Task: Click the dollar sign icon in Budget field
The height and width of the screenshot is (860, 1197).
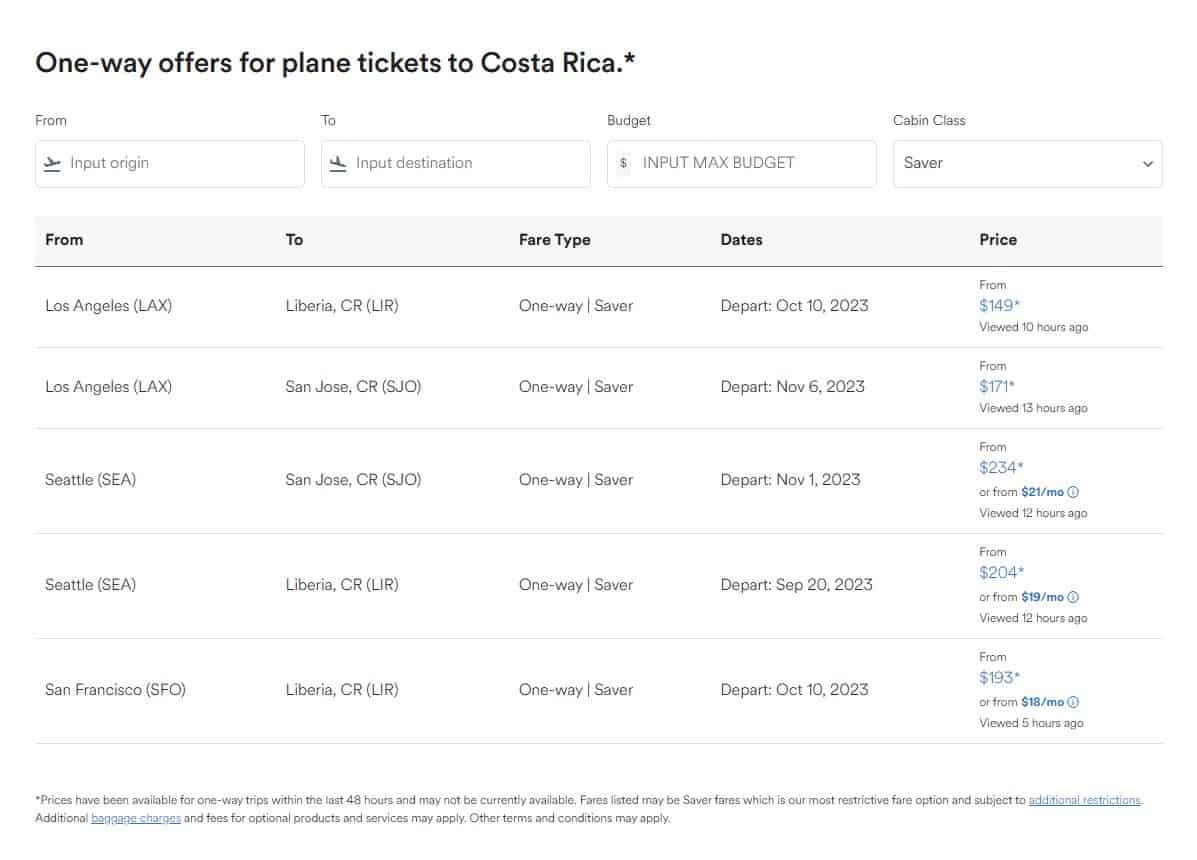Action: (x=624, y=163)
